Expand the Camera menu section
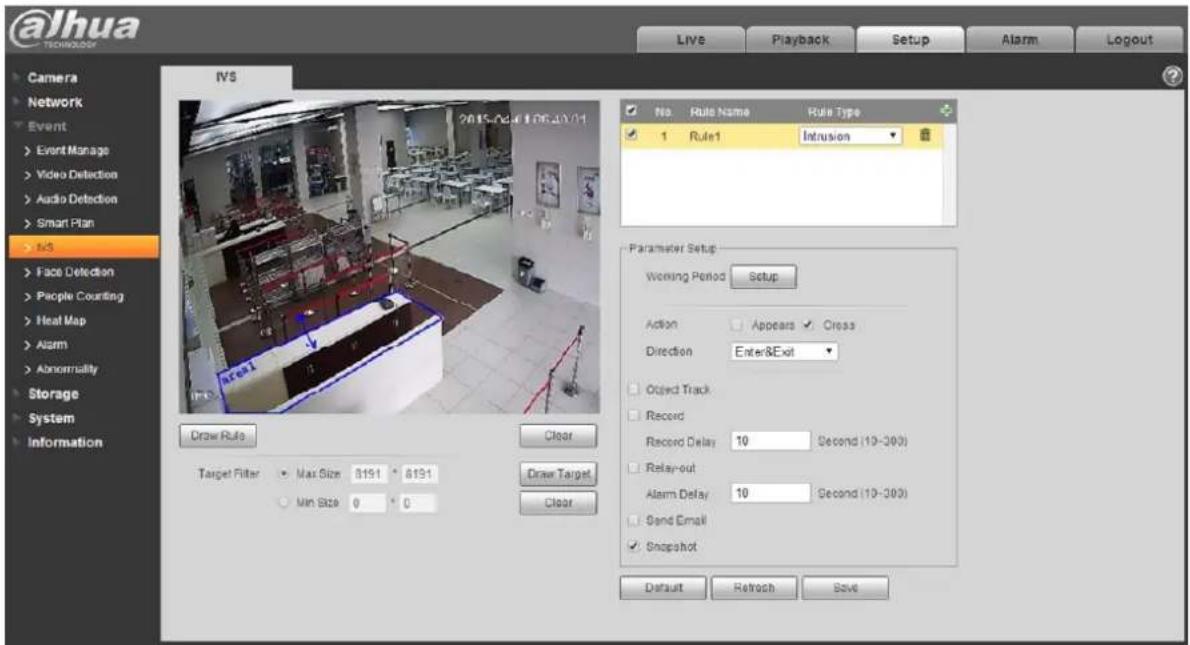 [52, 77]
